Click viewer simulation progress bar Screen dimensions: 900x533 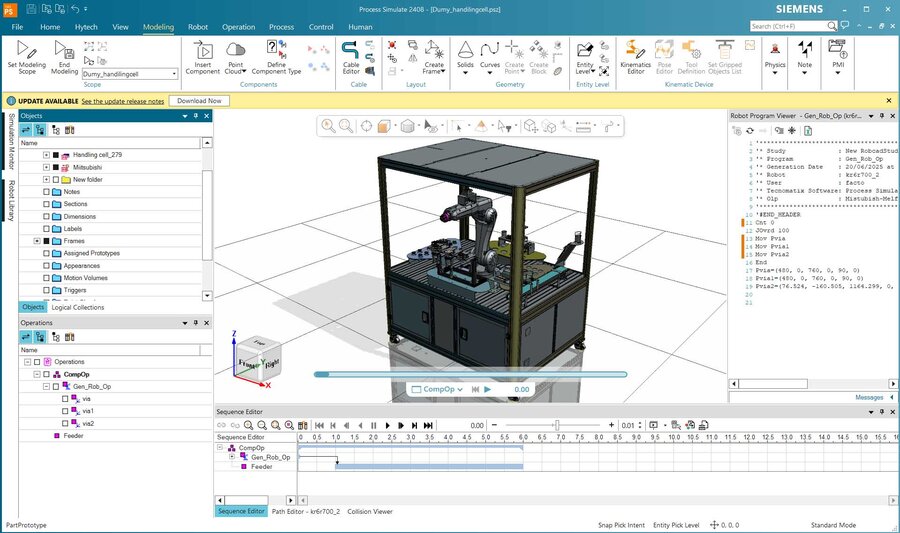click(470, 375)
